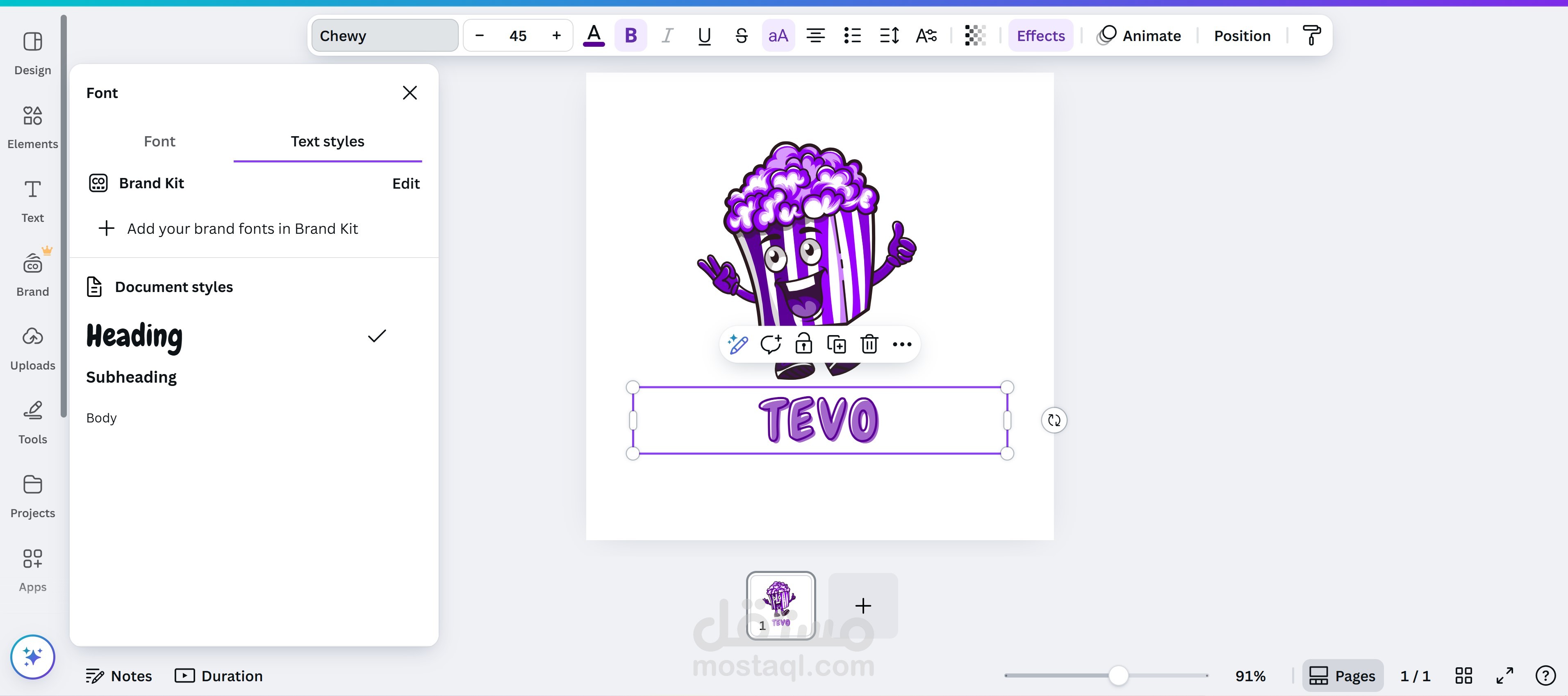Toggle uppercase aA formatting
Screen dimensions: 1568x696
(778, 35)
